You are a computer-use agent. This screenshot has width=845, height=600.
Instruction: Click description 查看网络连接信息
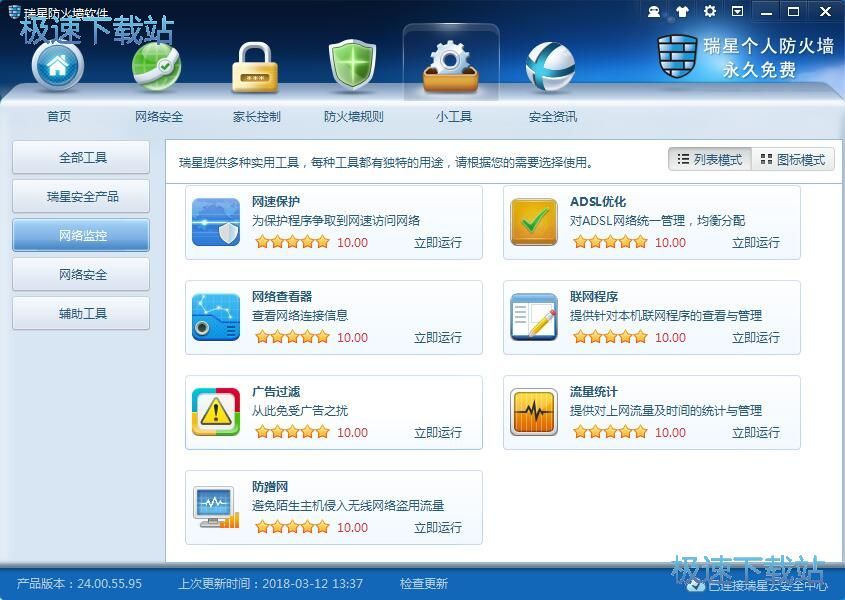coord(300,315)
